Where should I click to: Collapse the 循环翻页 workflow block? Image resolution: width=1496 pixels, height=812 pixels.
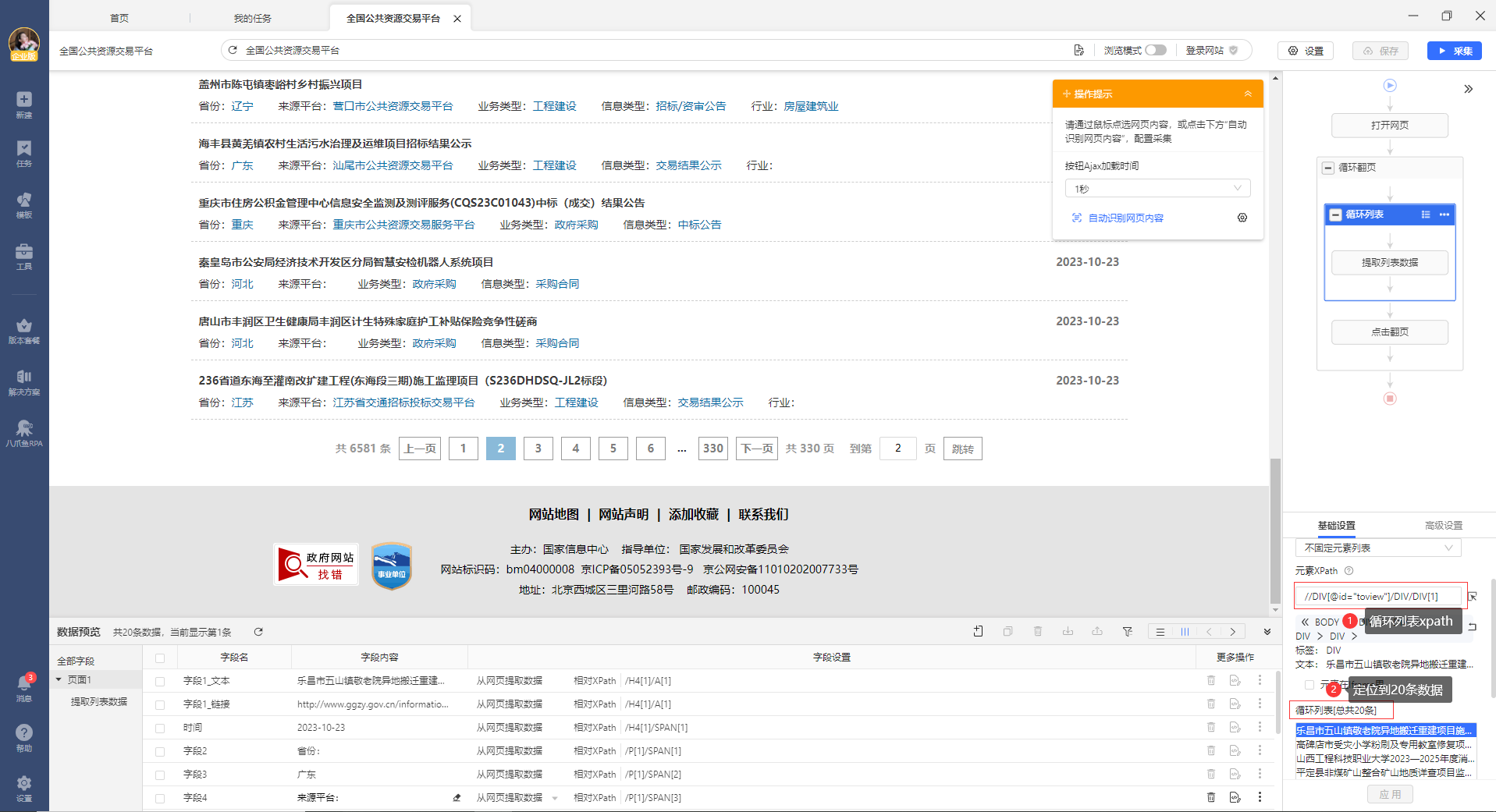(1328, 168)
